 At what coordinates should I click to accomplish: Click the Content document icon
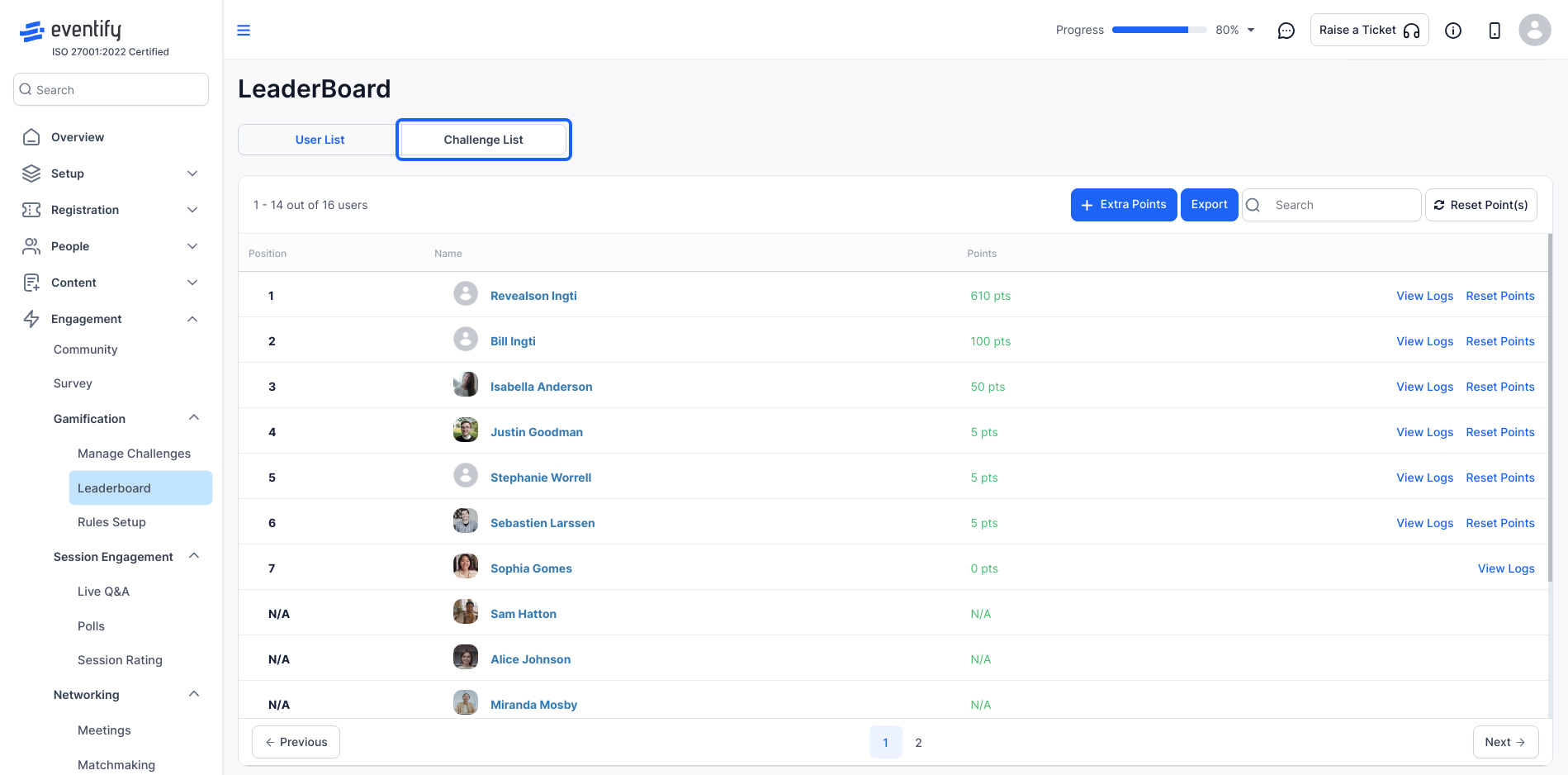coord(31,283)
